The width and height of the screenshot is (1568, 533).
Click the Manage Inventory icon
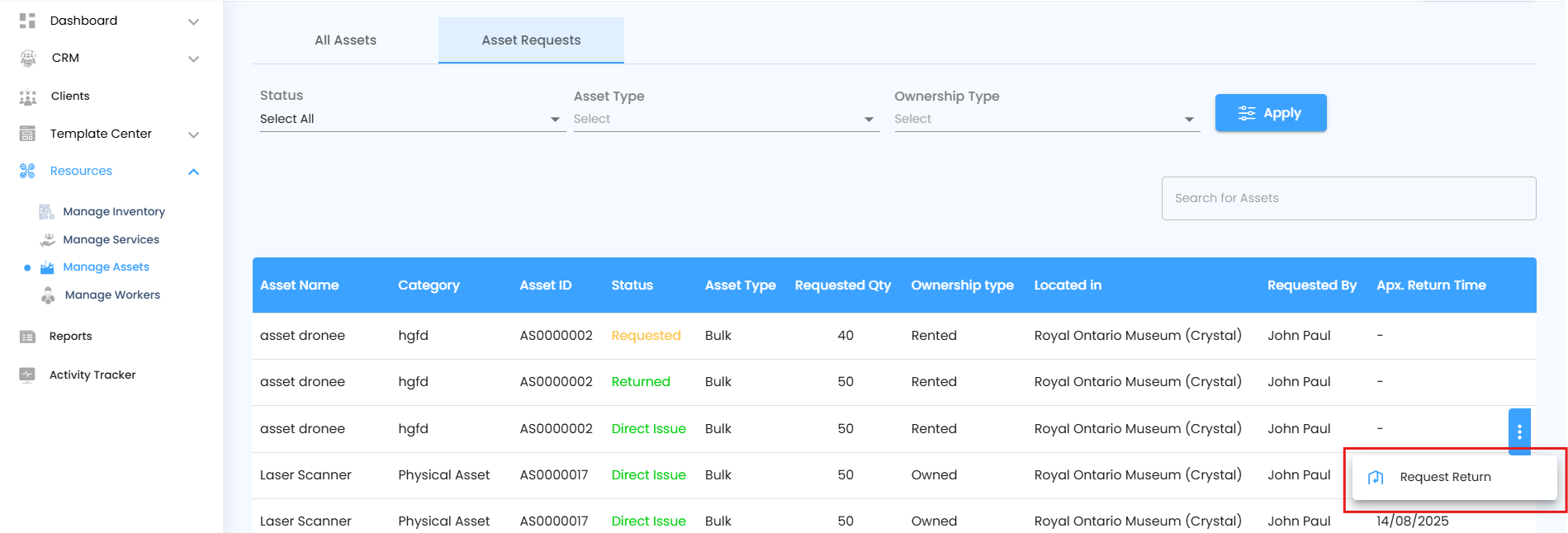pos(47,212)
